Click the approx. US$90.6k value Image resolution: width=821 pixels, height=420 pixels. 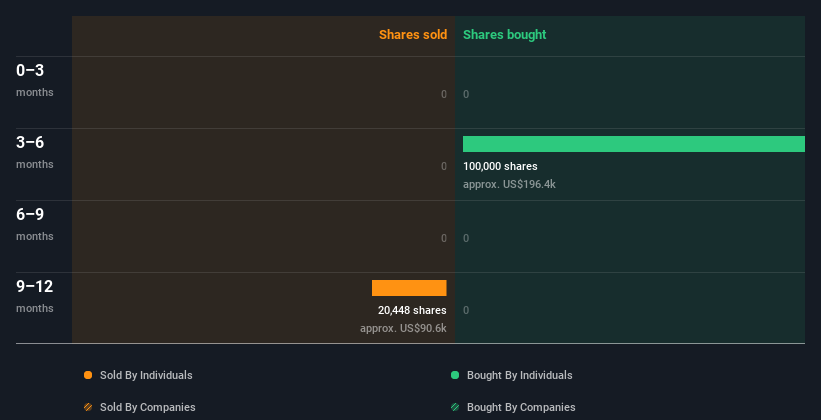[403, 328]
